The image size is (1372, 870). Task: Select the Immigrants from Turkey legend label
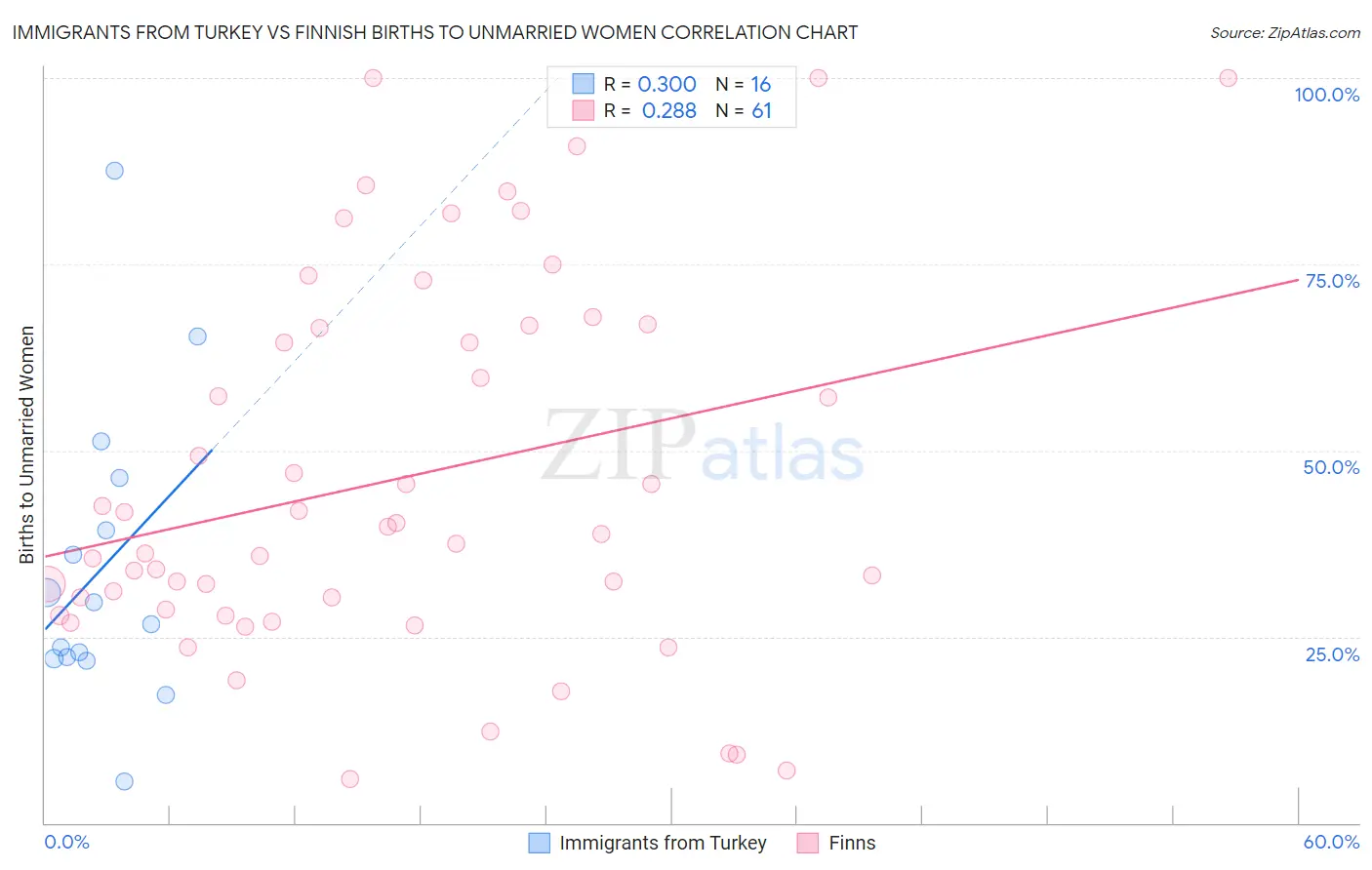[x=663, y=843]
